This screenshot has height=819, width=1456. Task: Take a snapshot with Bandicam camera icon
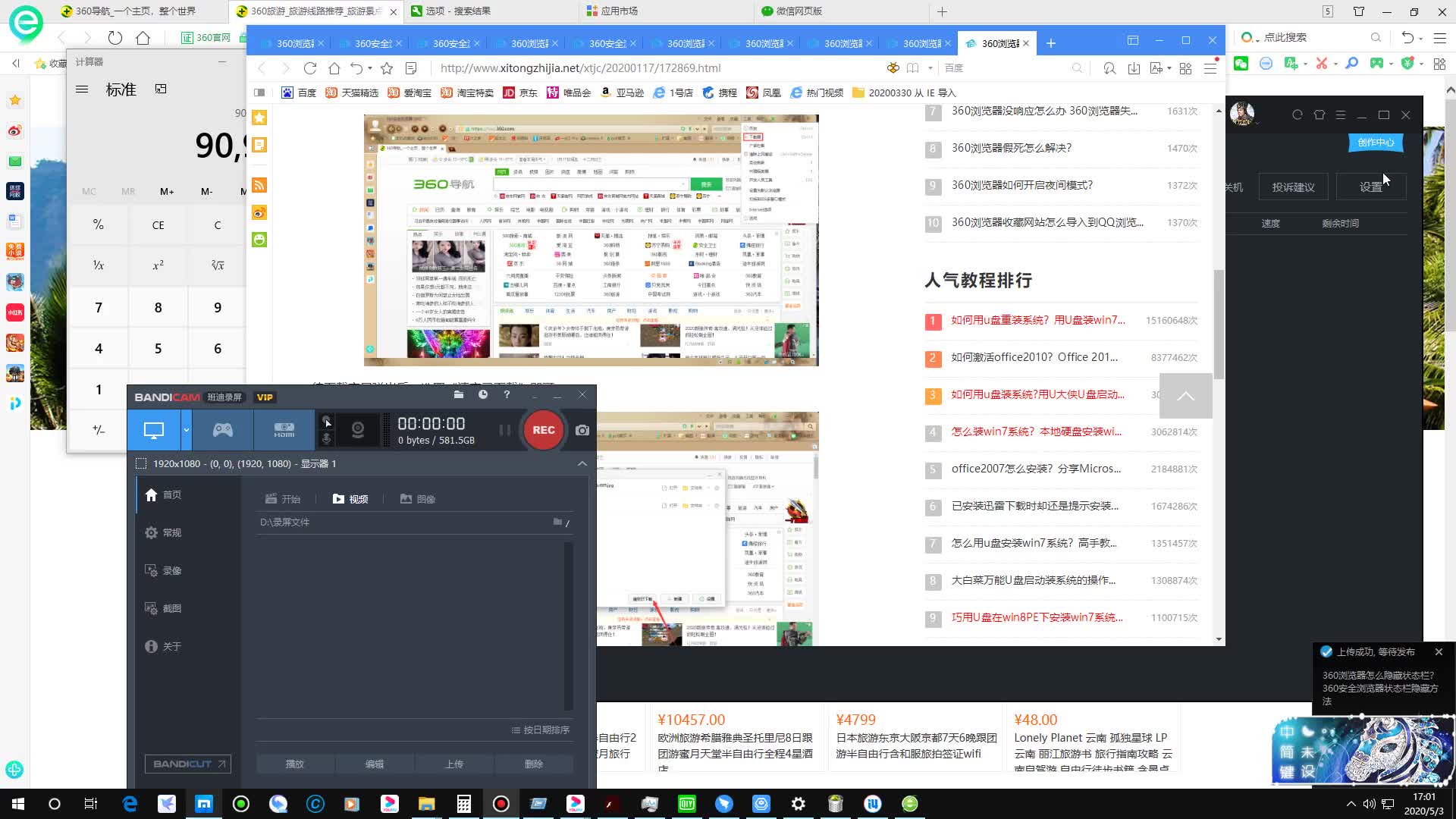pyautogui.click(x=582, y=430)
